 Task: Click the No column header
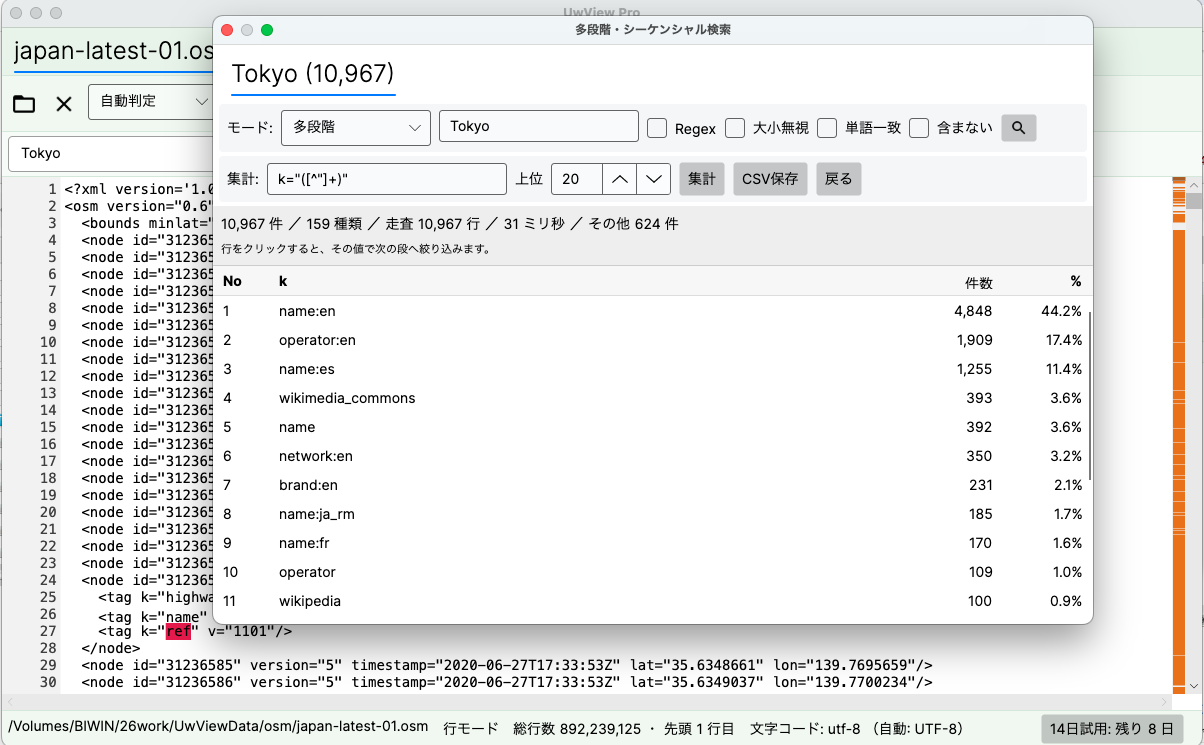click(232, 281)
